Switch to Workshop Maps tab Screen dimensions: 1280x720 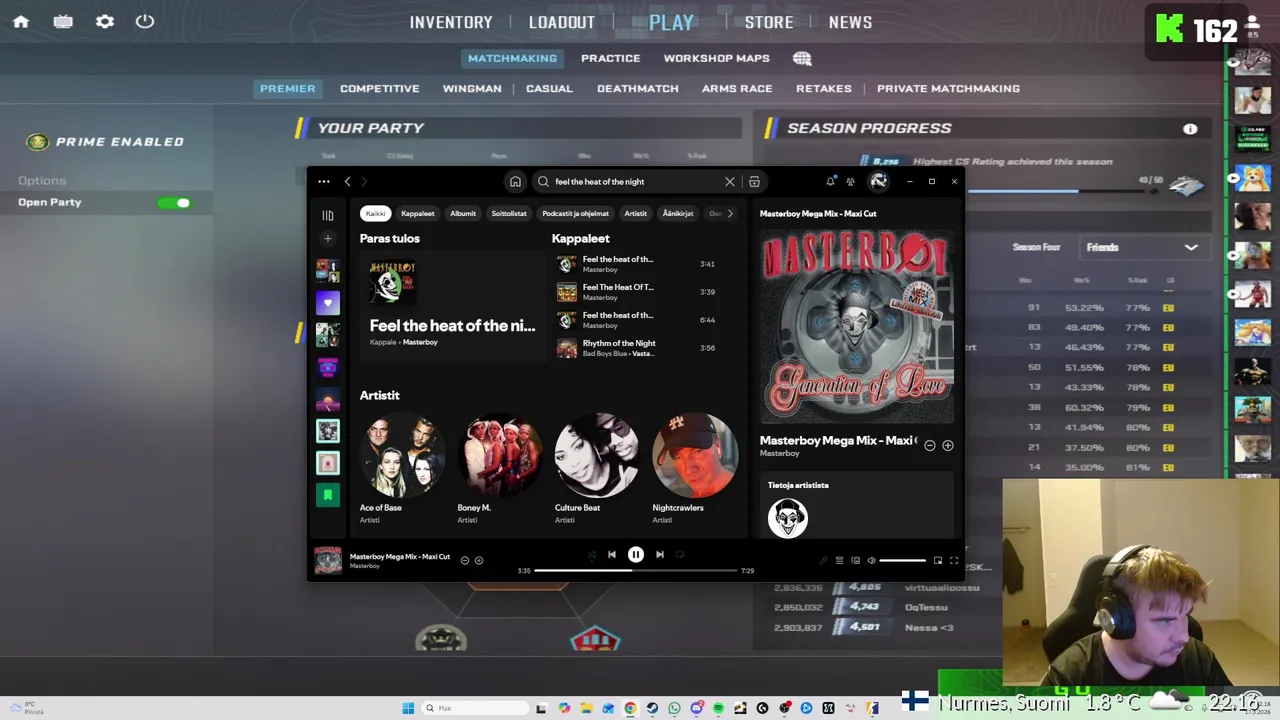[x=716, y=58]
